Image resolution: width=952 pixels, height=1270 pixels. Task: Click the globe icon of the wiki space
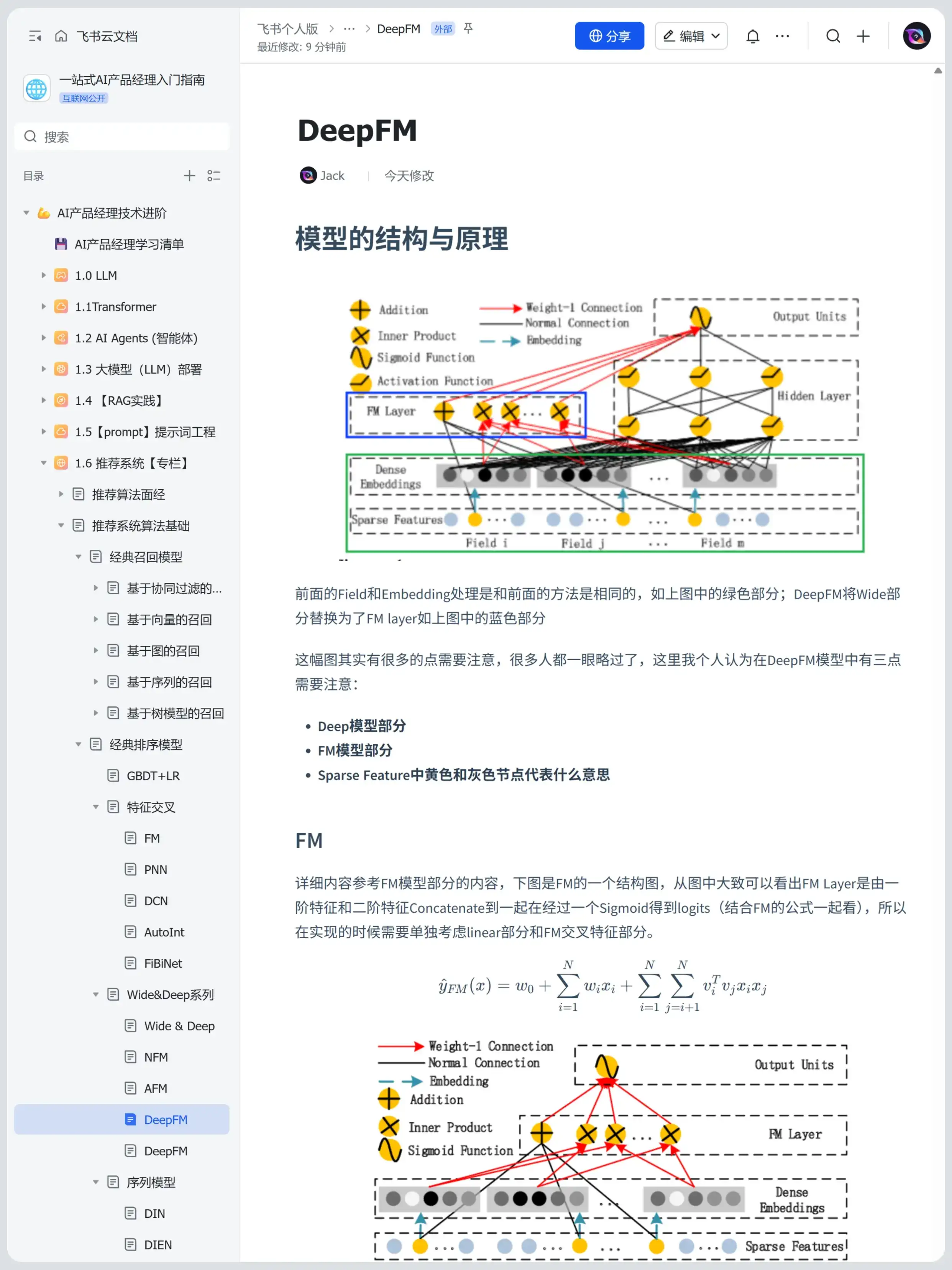36,88
